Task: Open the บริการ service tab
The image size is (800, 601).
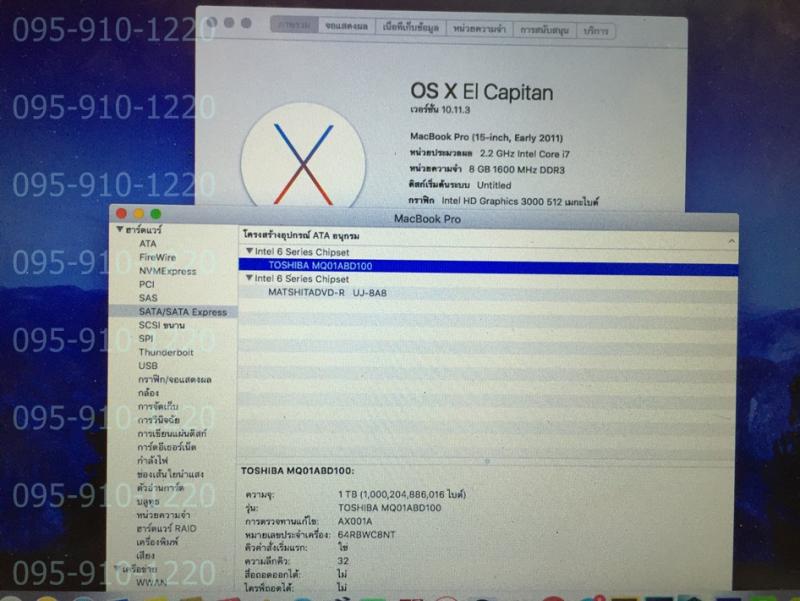Action: point(596,29)
